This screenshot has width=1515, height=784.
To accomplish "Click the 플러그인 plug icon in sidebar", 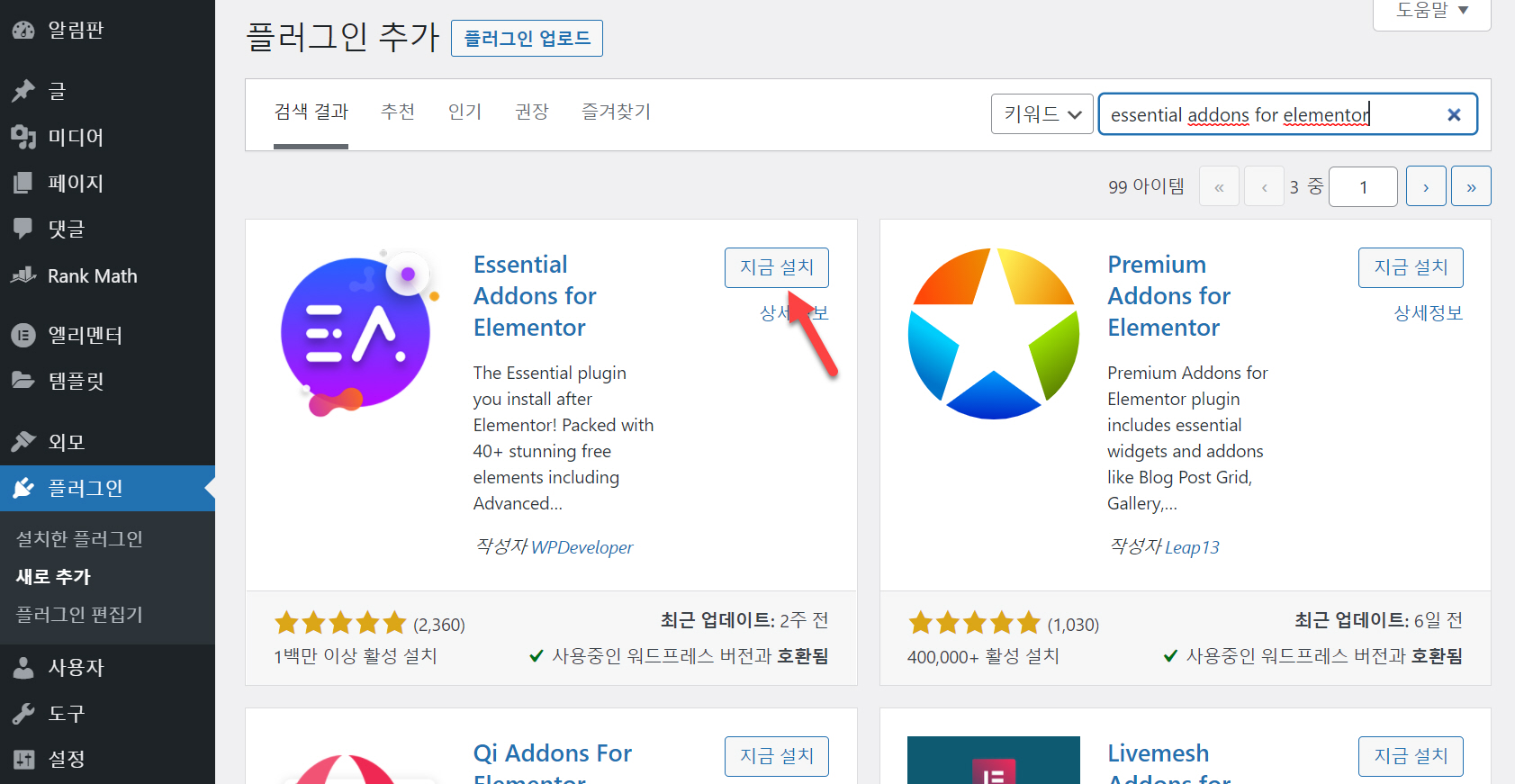I will [23, 488].
